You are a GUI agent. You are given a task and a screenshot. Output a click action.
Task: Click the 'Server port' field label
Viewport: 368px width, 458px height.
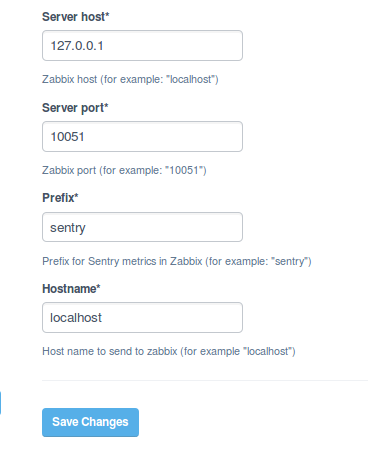pyautogui.click(x=75, y=108)
